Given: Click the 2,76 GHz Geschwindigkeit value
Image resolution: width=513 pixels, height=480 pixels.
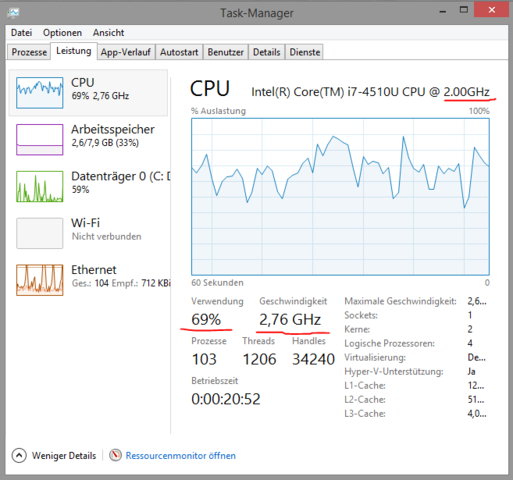Looking at the screenshot, I should 290,320.
